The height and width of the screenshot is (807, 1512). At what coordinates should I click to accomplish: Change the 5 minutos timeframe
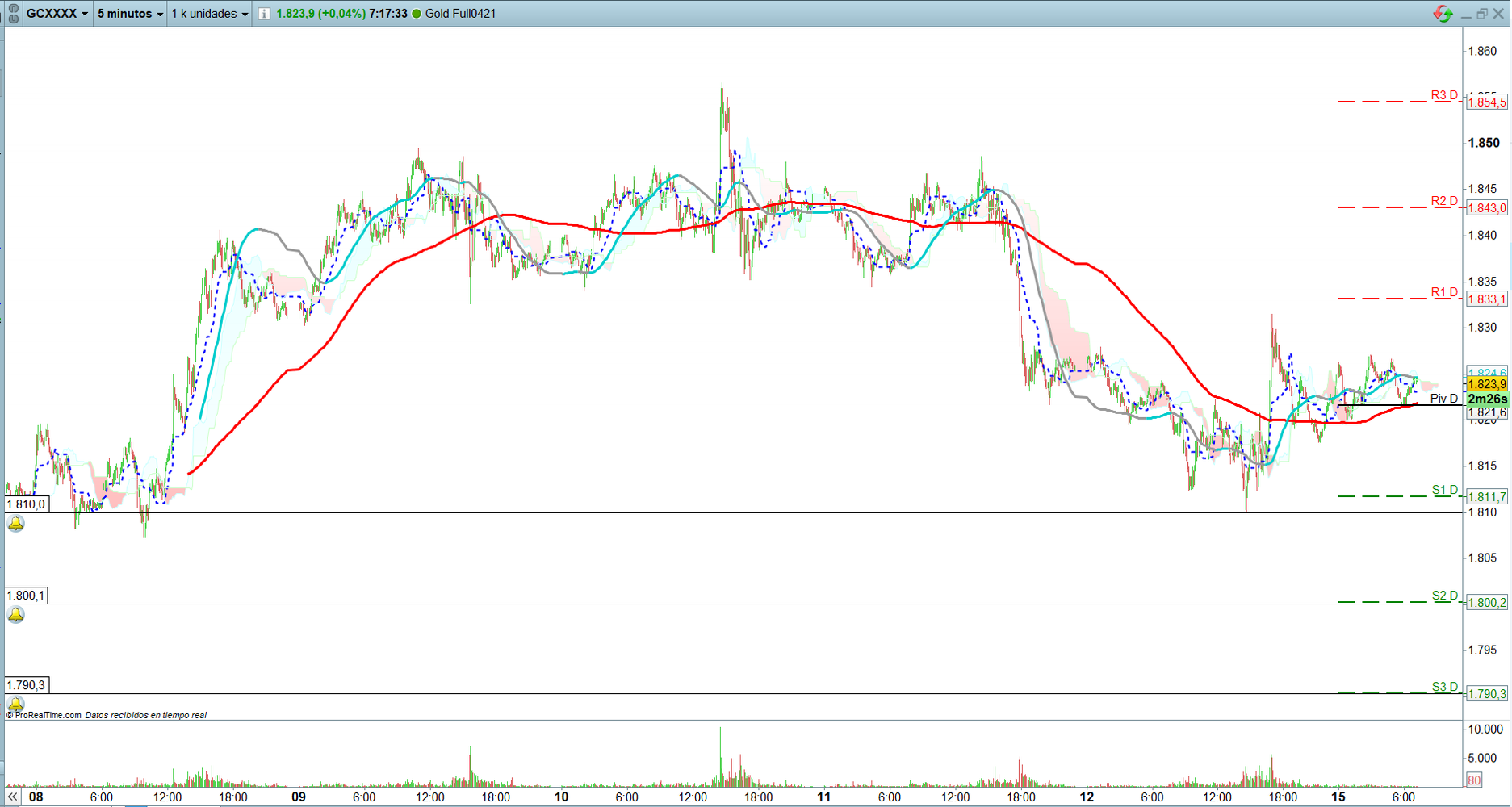point(130,14)
